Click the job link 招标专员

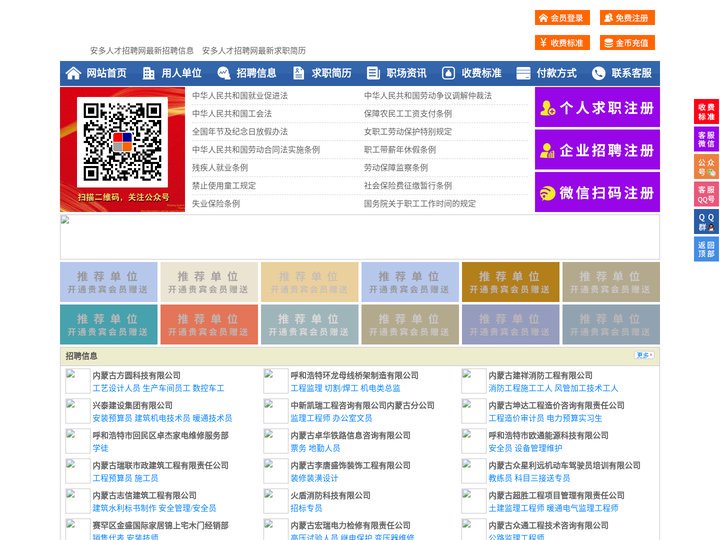tap(306, 508)
